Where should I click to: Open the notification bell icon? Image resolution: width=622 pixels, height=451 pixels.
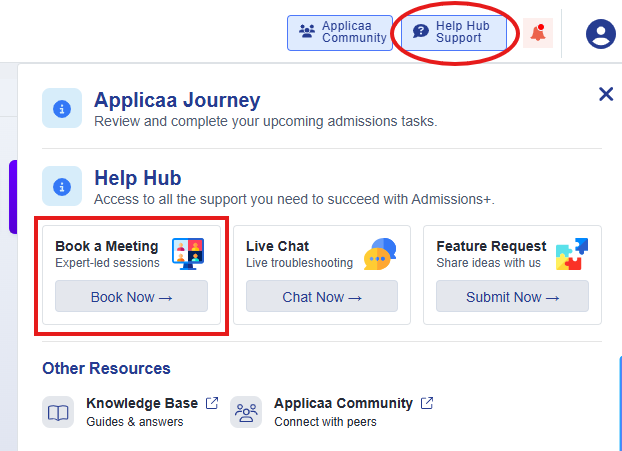[x=538, y=33]
